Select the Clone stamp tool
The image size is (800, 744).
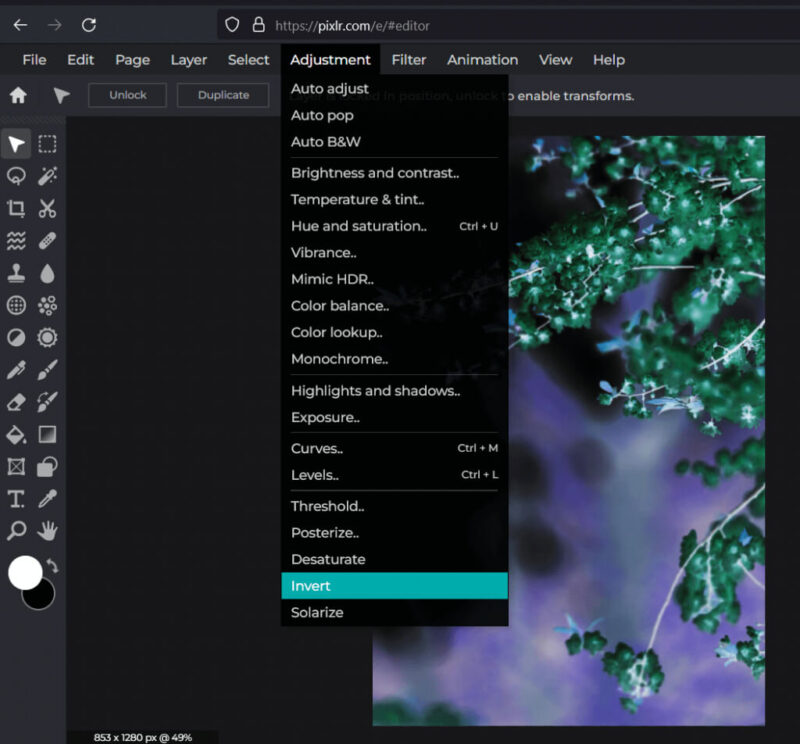click(x=15, y=272)
